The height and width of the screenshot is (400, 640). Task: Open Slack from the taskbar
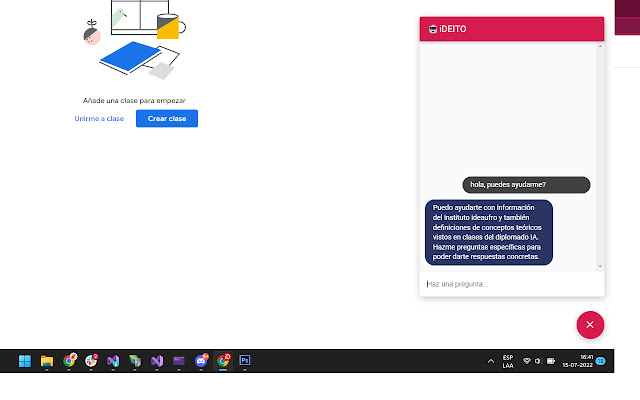(x=91, y=361)
